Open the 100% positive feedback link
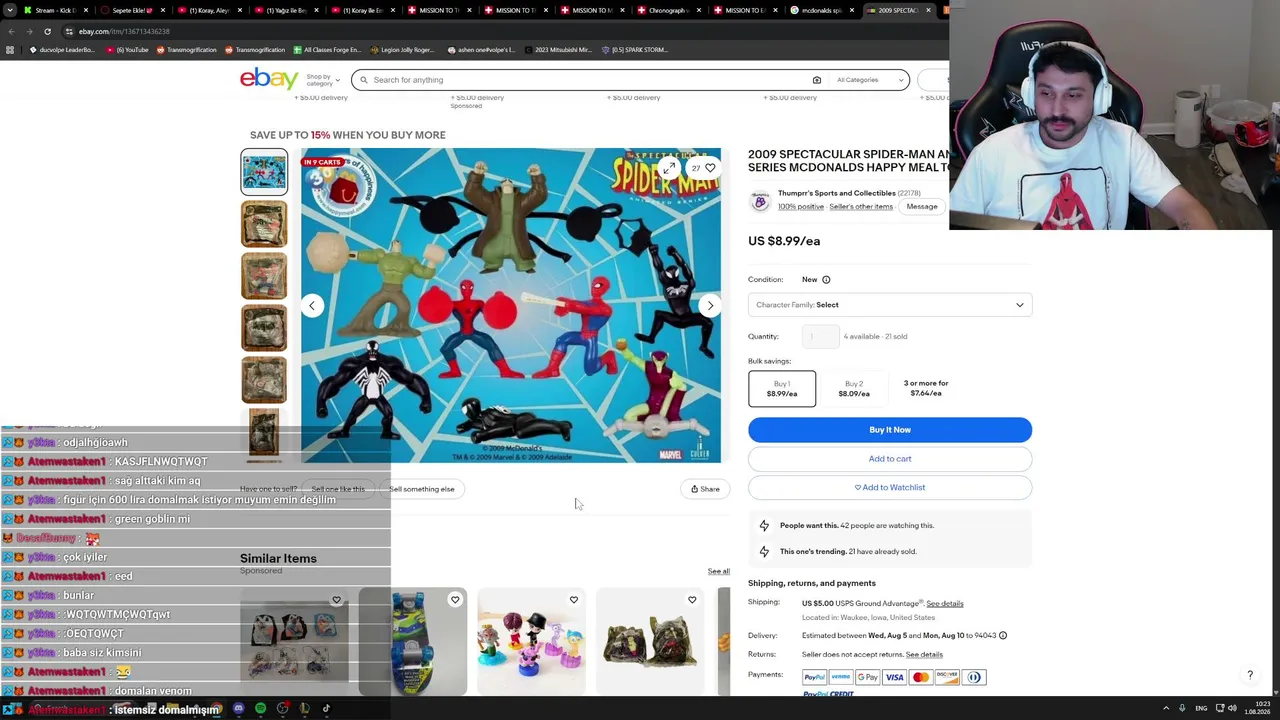 click(x=801, y=207)
